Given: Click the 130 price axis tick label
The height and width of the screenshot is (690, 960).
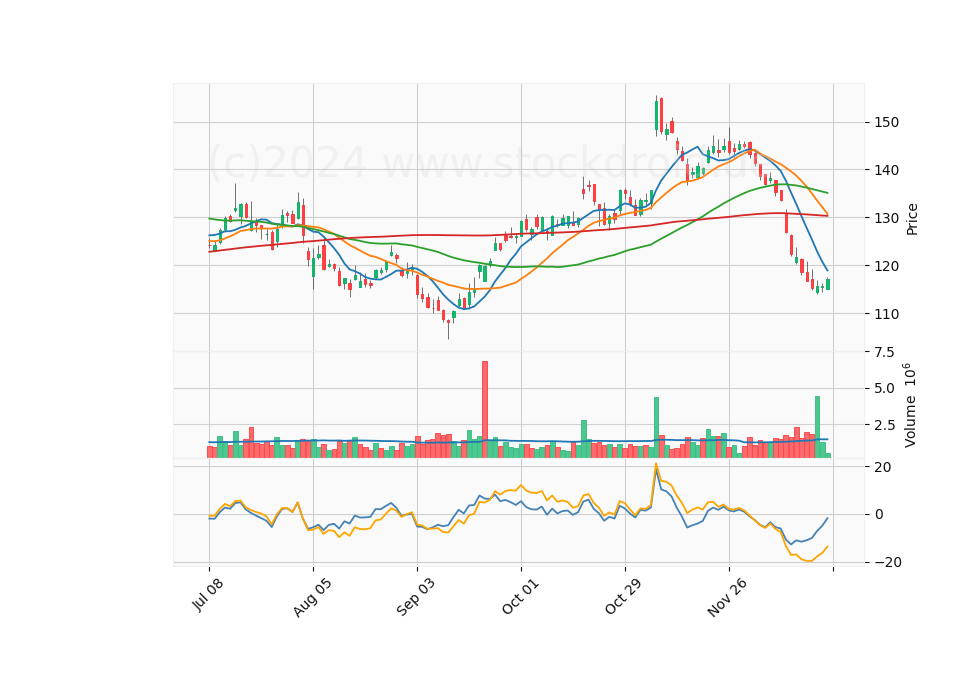Looking at the screenshot, I should point(887,218).
